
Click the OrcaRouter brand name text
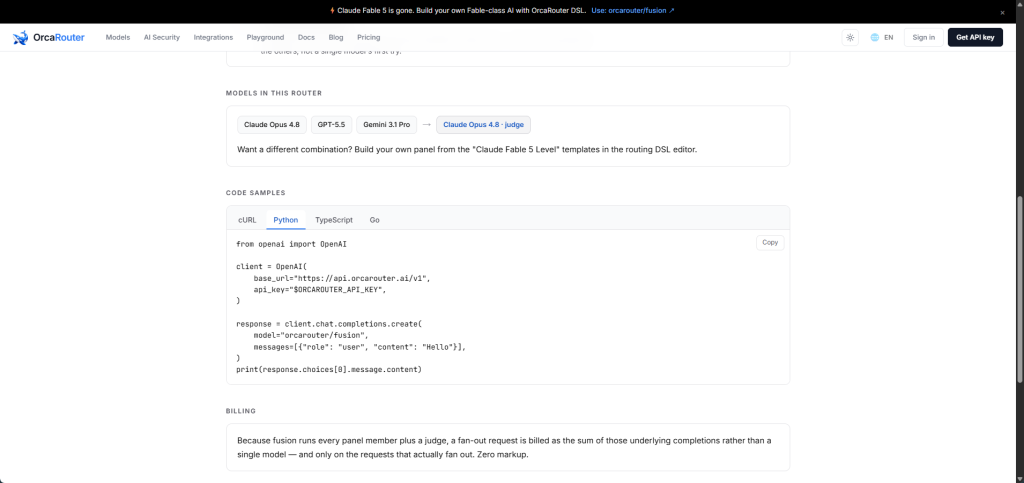59,37
